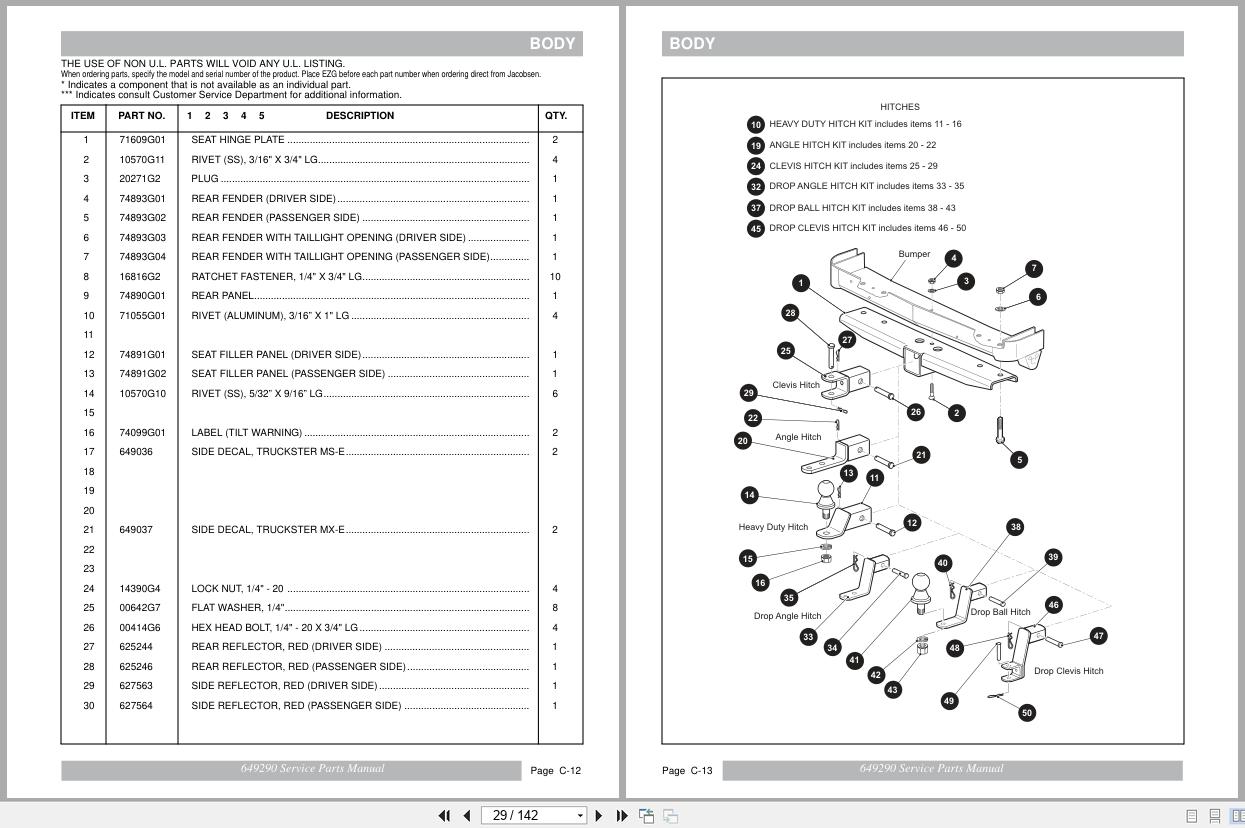Click 'REAR FENDER (DRIVER SIDE)' description

263,199
